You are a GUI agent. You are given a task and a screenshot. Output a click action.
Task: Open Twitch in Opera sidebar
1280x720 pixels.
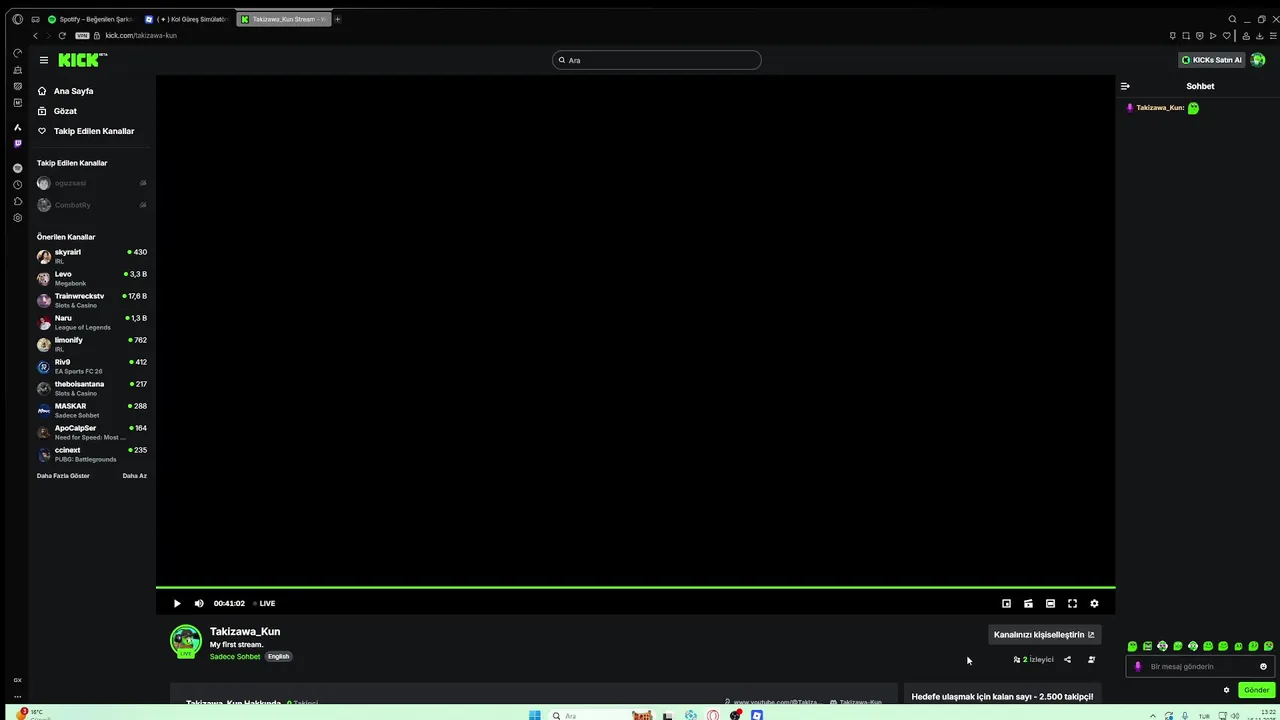point(17,144)
